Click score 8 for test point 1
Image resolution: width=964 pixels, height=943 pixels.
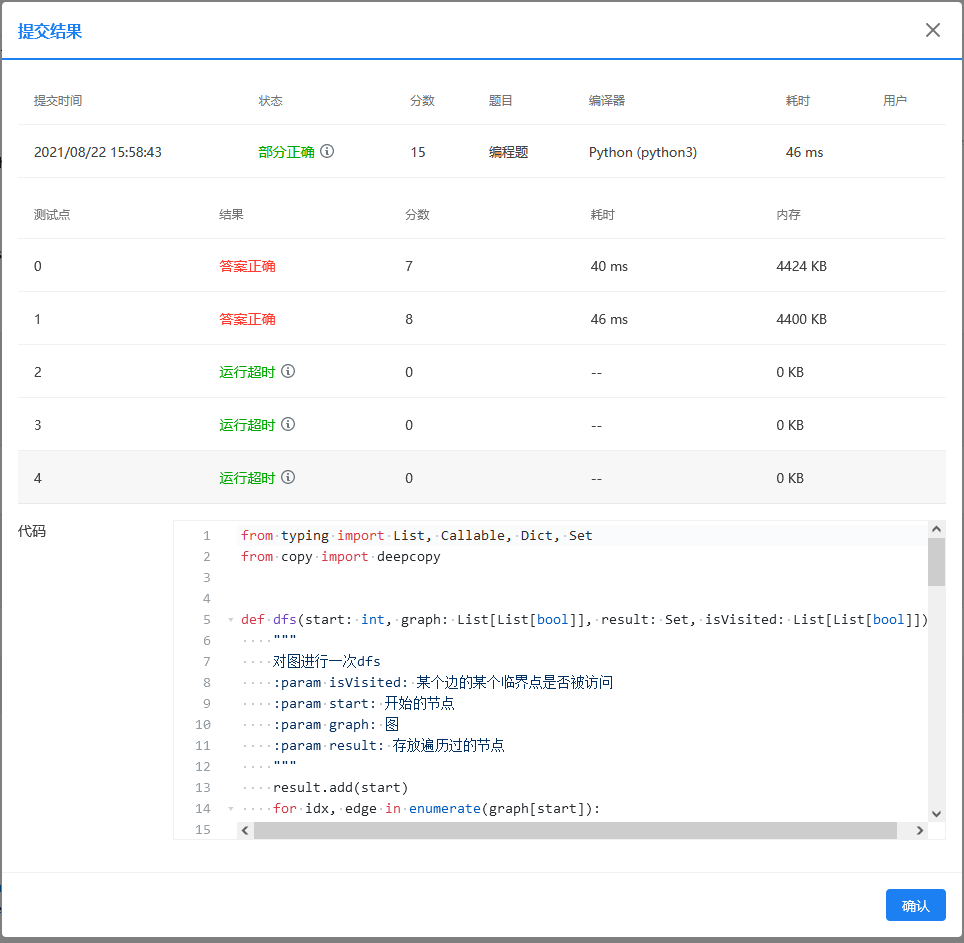(x=409, y=319)
